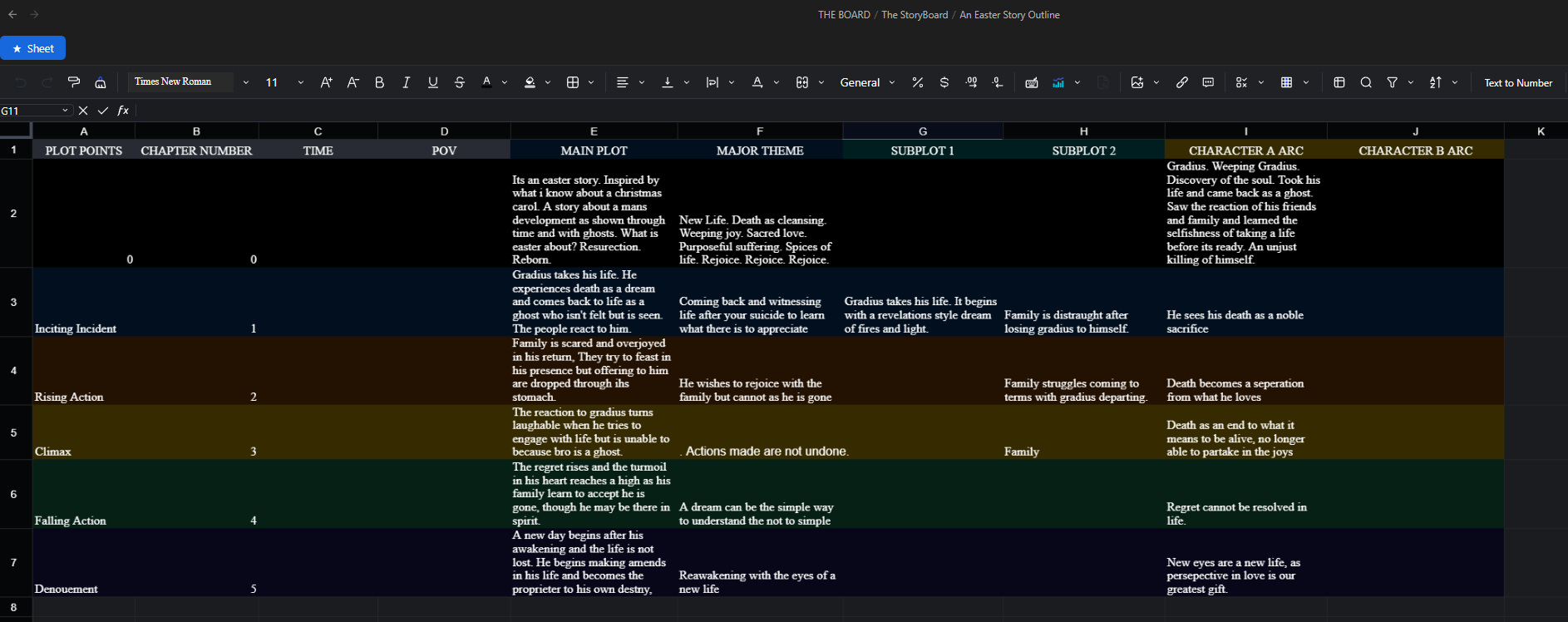Click the vertical align icon
Image resolution: width=1568 pixels, height=622 pixels.
(x=667, y=82)
